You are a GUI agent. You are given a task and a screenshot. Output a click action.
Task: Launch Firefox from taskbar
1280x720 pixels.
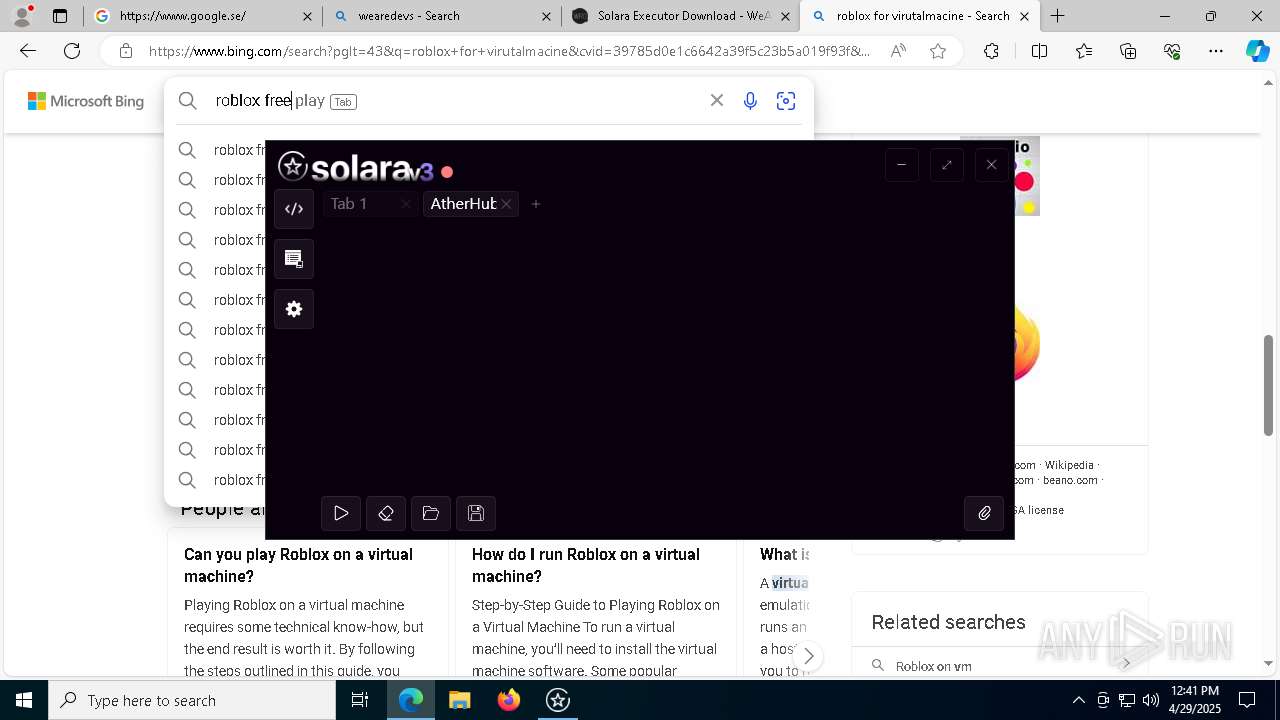[x=509, y=700]
